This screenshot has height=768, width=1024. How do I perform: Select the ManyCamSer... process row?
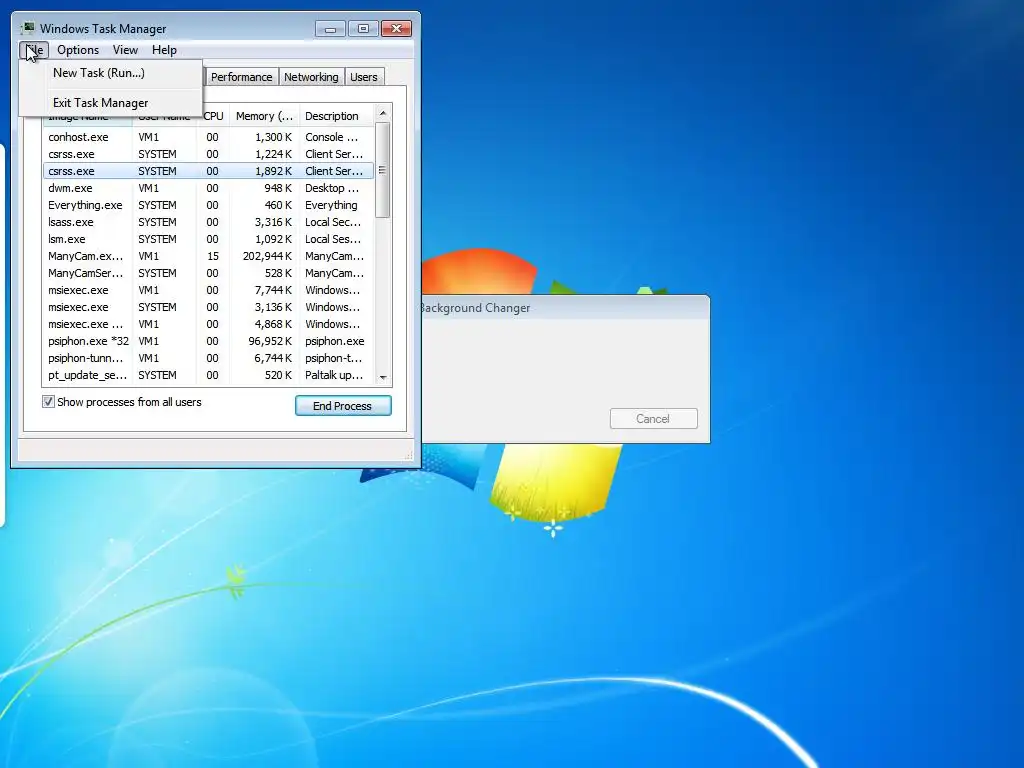pyautogui.click(x=208, y=273)
